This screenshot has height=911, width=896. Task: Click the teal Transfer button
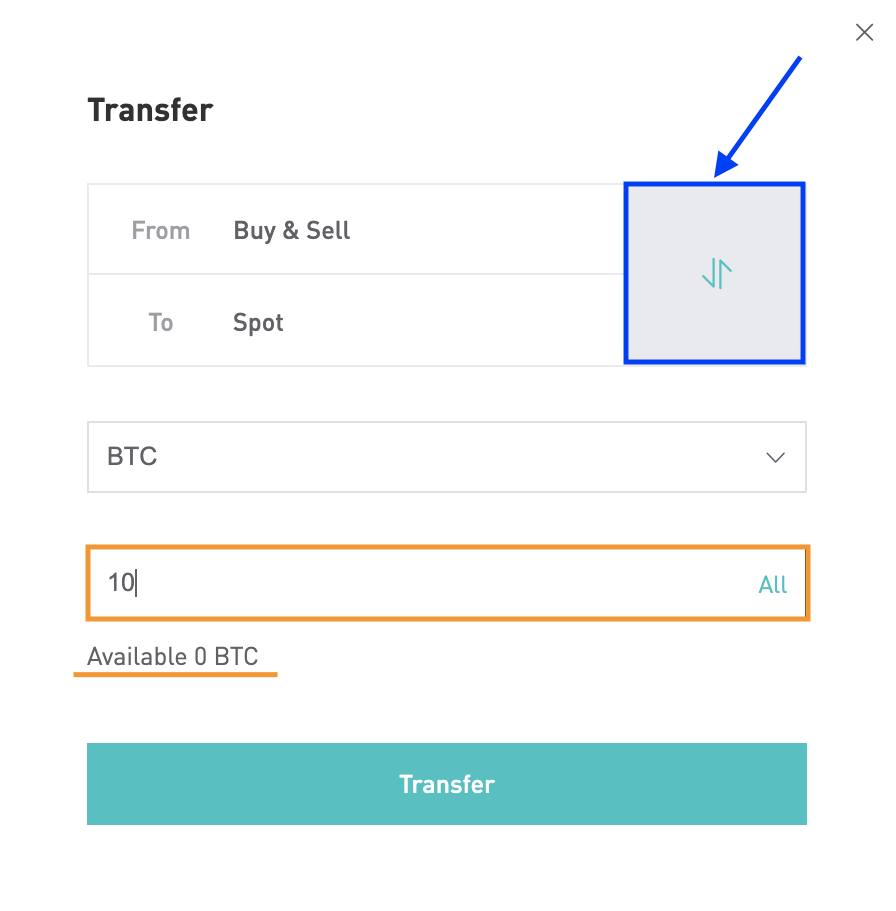446,784
